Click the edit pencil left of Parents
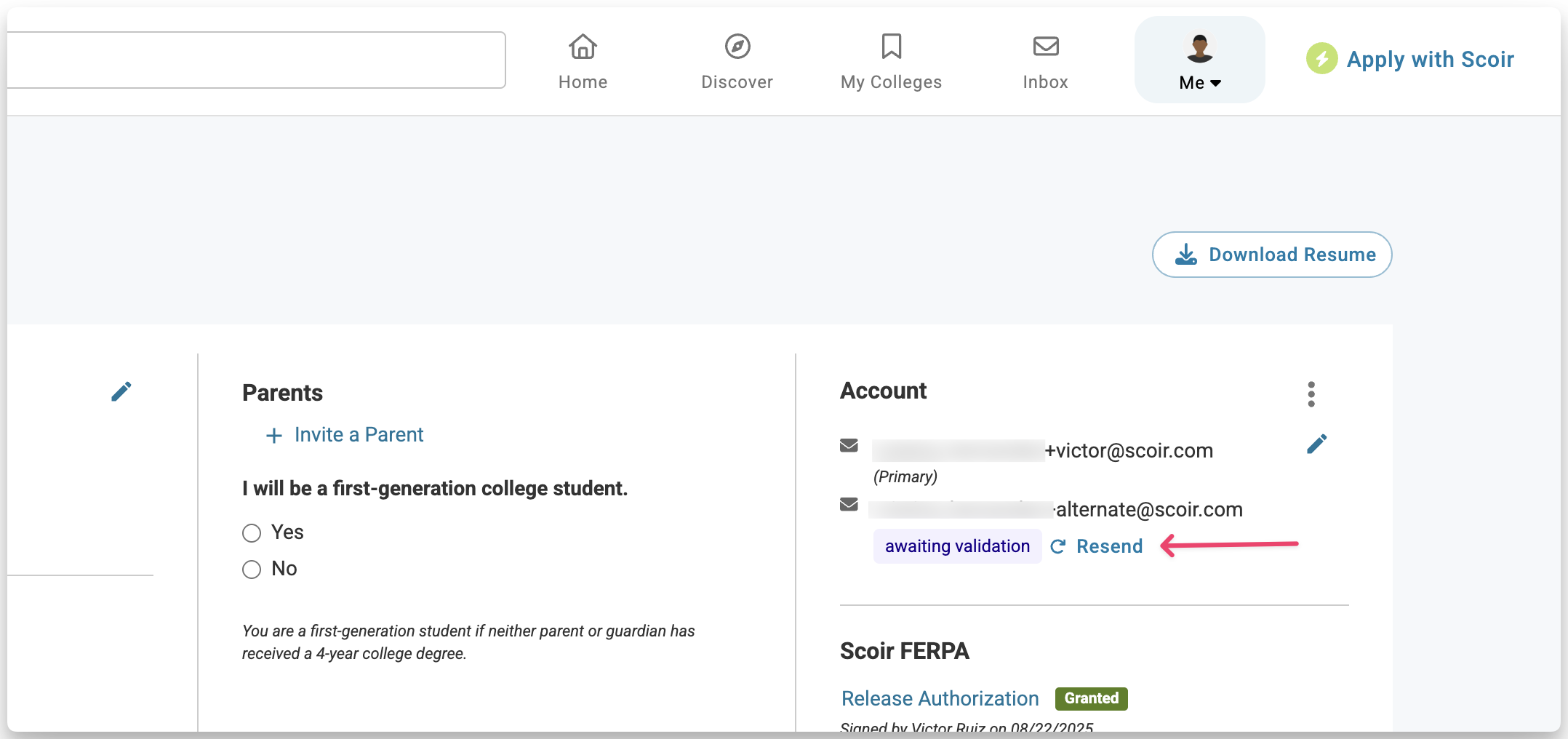The width and height of the screenshot is (1568, 739). [x=121, y=391]
